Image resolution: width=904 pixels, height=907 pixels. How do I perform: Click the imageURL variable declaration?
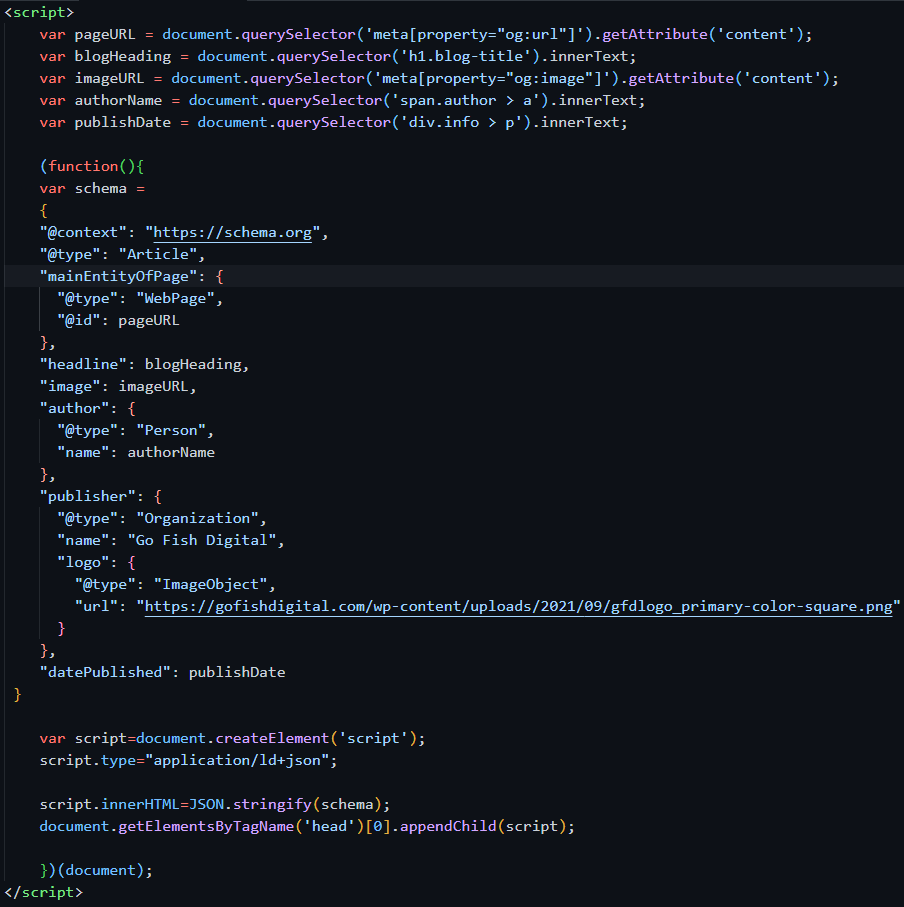coord(439,78)
